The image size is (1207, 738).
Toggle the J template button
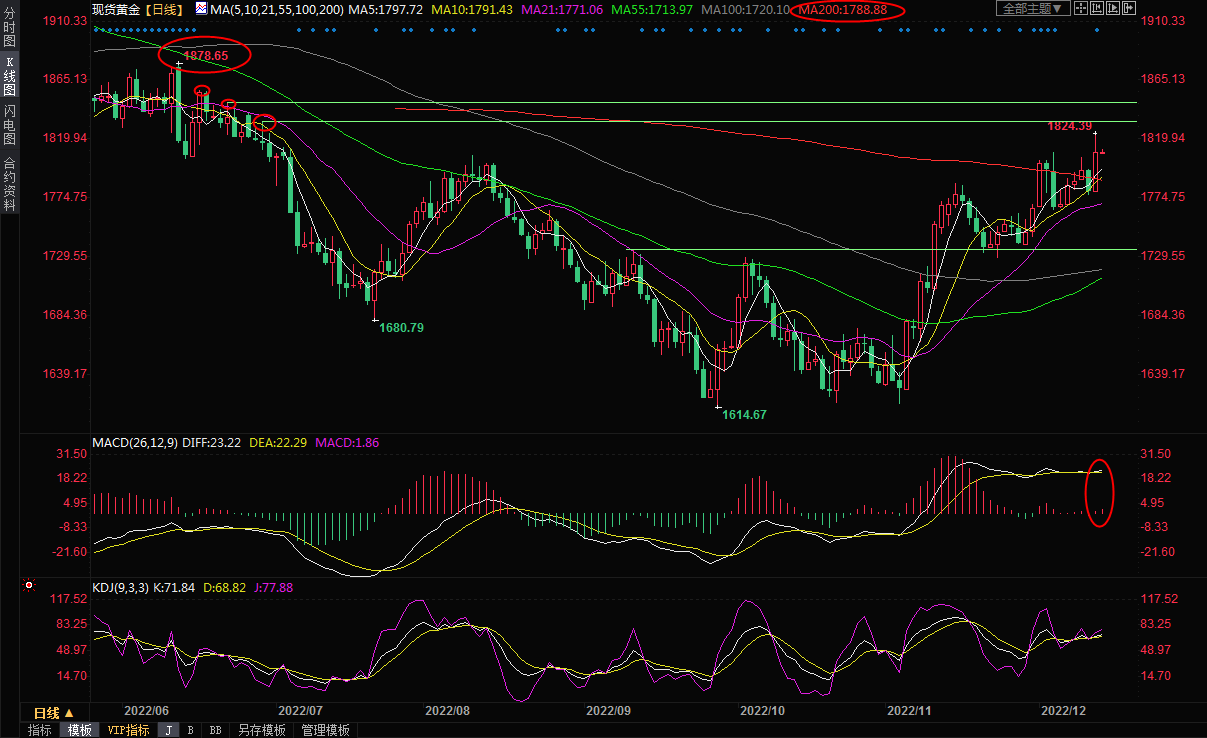pyautogui.click(x=168, y=730)
